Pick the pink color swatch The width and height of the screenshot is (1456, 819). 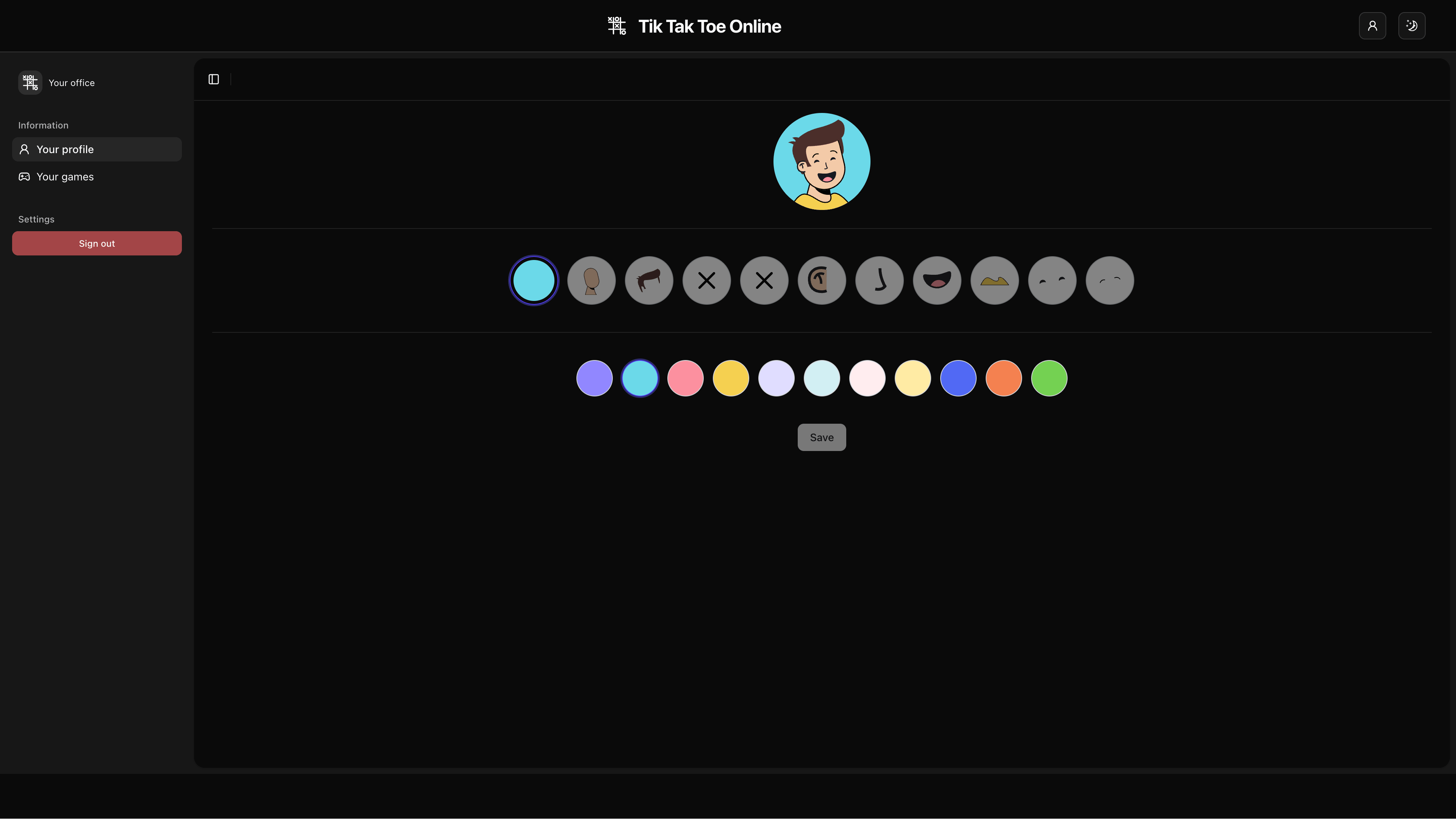tap(685, 377)
